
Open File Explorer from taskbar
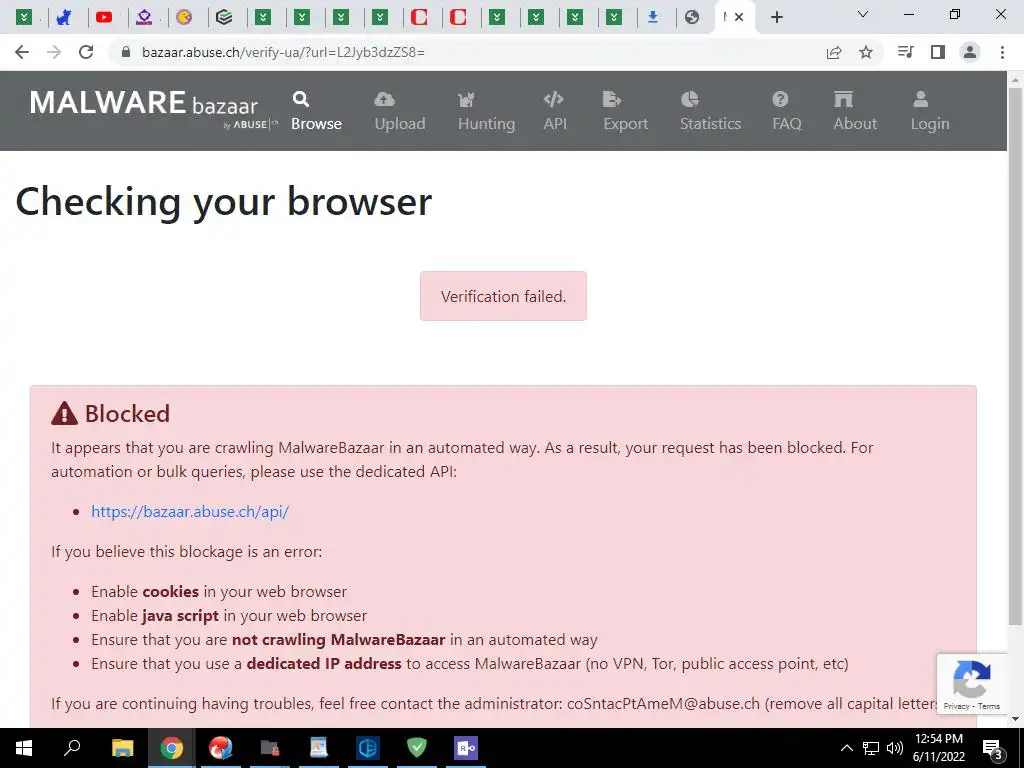point(122,748)
